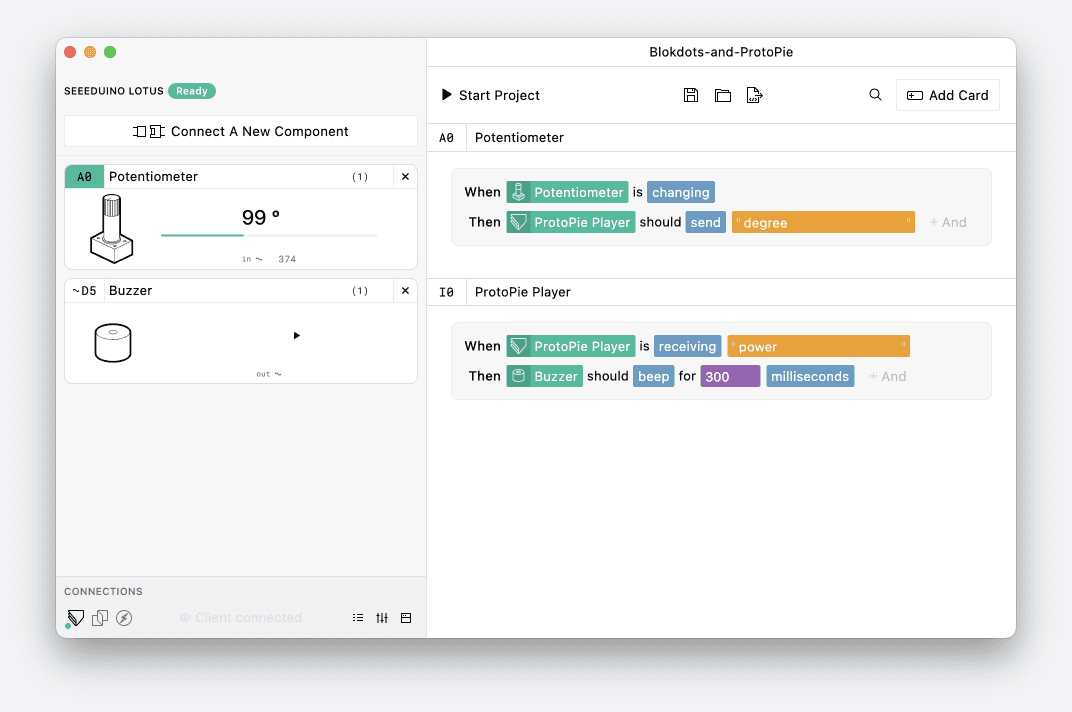Image resolution: width=1072 pixels, height=712 pixels.
Task: Open ProtoPie connection icon in Connections
Action: coord(75,618)
